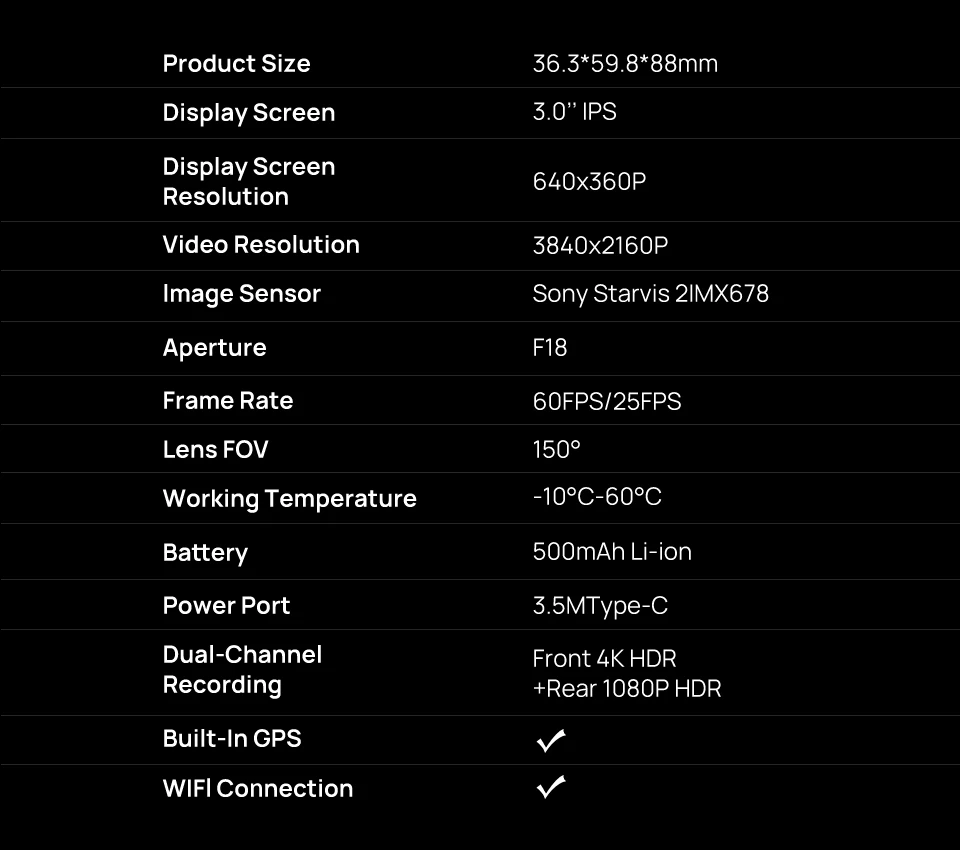Click the 500mAh Li-ion battery value
The width and height of the screenshot is (960, 850).
(x=612, y=552)
